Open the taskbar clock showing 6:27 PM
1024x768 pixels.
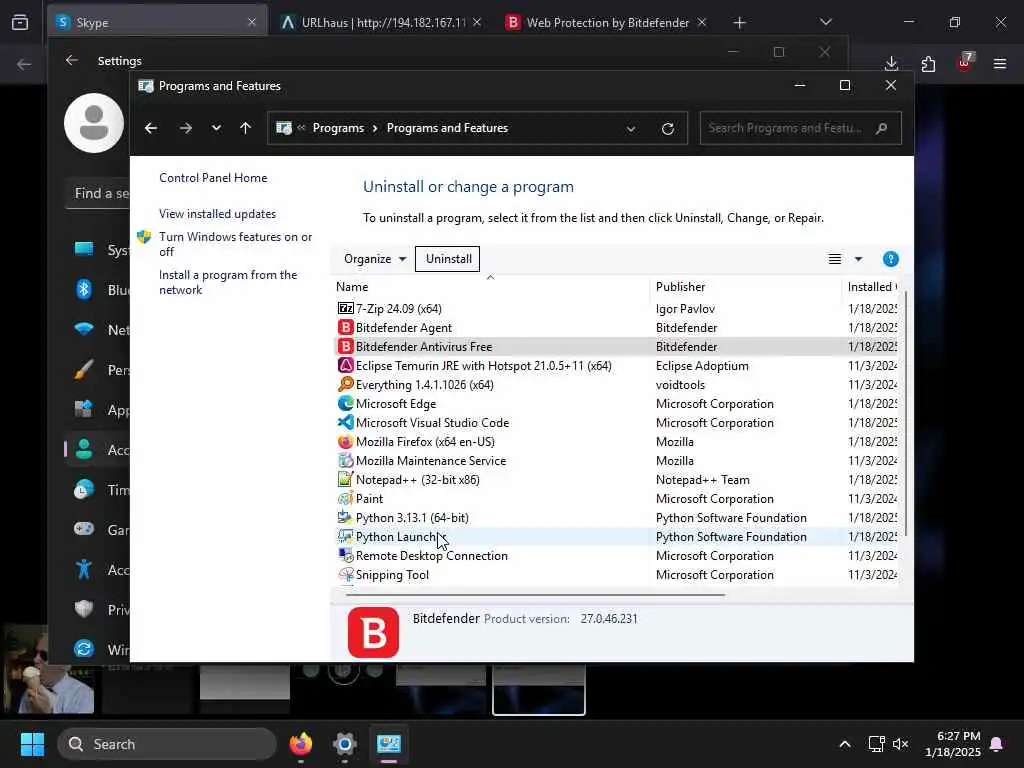coord(952,744)
